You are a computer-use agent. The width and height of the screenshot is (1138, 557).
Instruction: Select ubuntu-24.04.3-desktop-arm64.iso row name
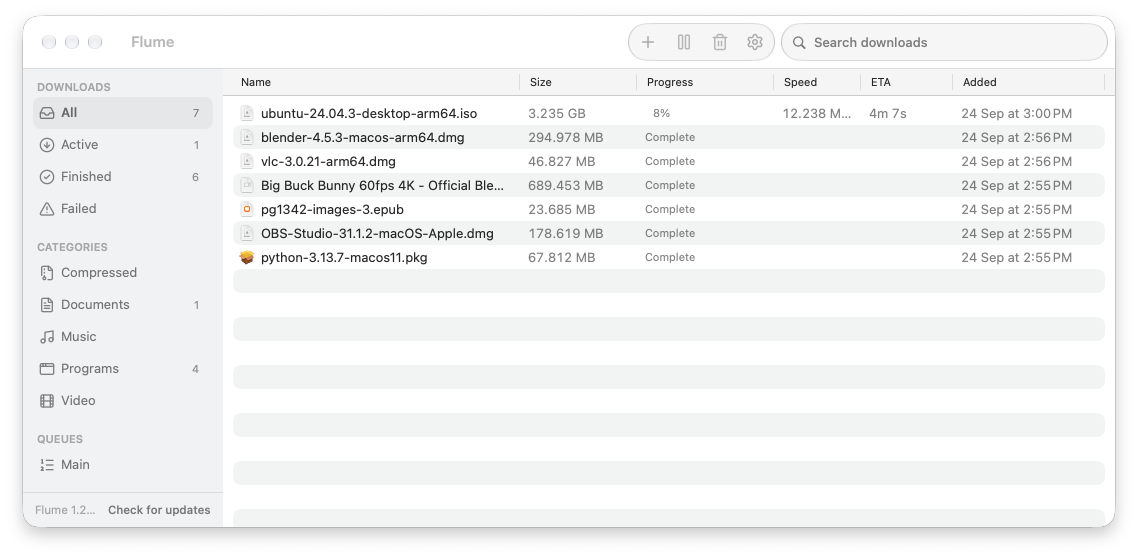369,114
